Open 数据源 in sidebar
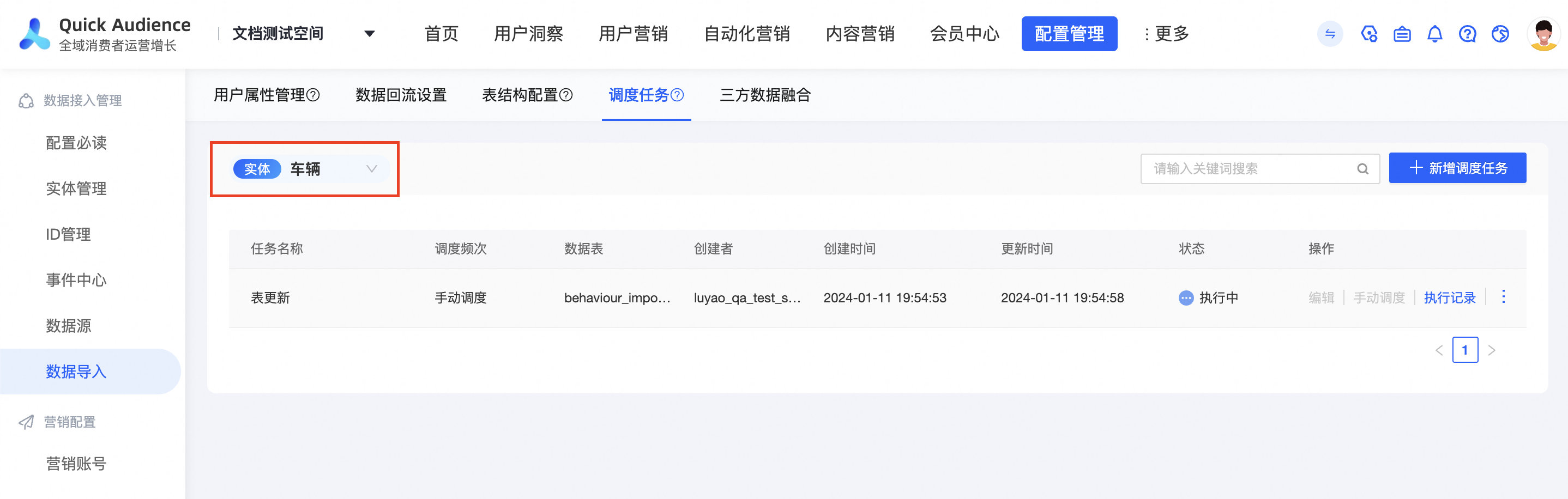1568x499 pixels. 68,326
